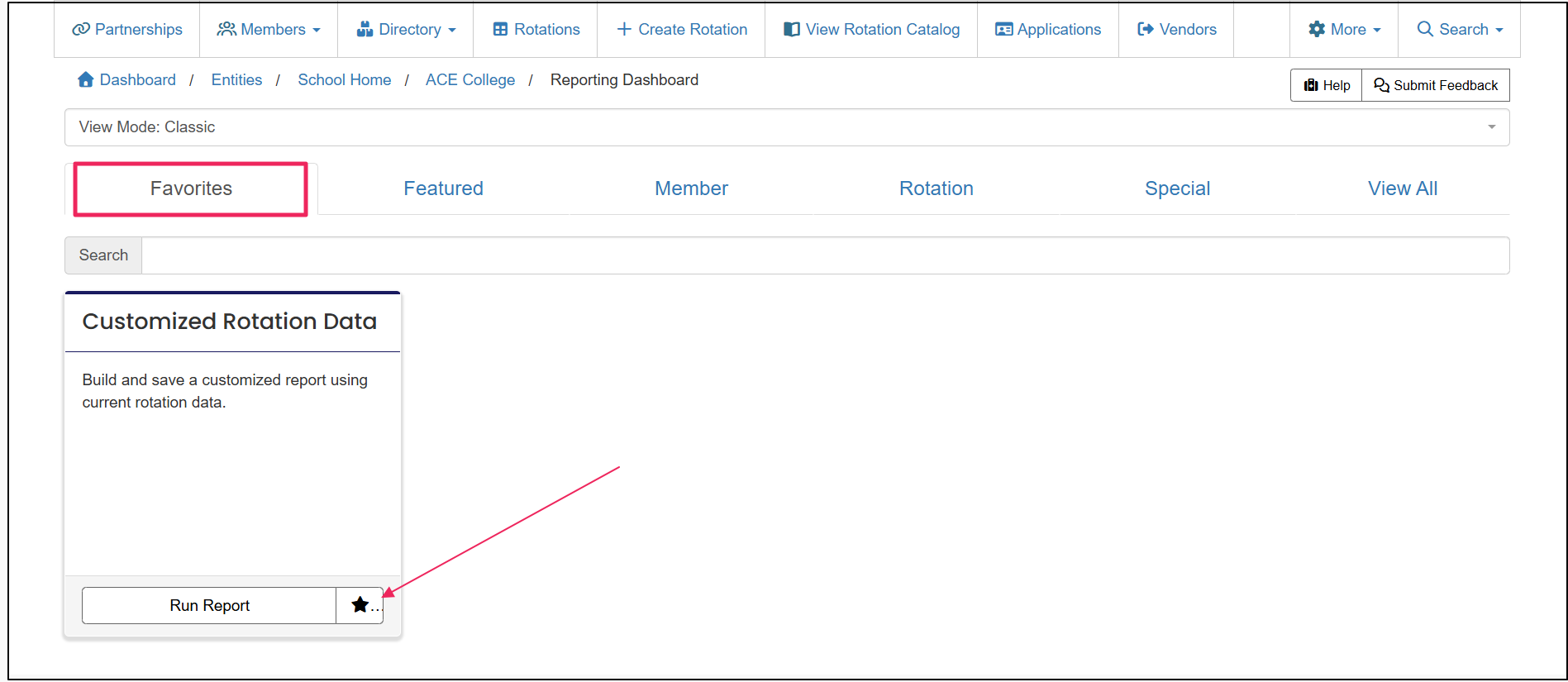Open the Partnerships nav item
Viewport: 1568px width, 682px height.
(127, 30)
